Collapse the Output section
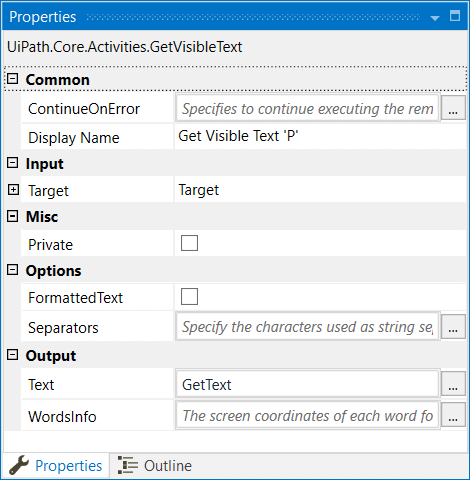470x480 pixels. [x=13, y=355]
